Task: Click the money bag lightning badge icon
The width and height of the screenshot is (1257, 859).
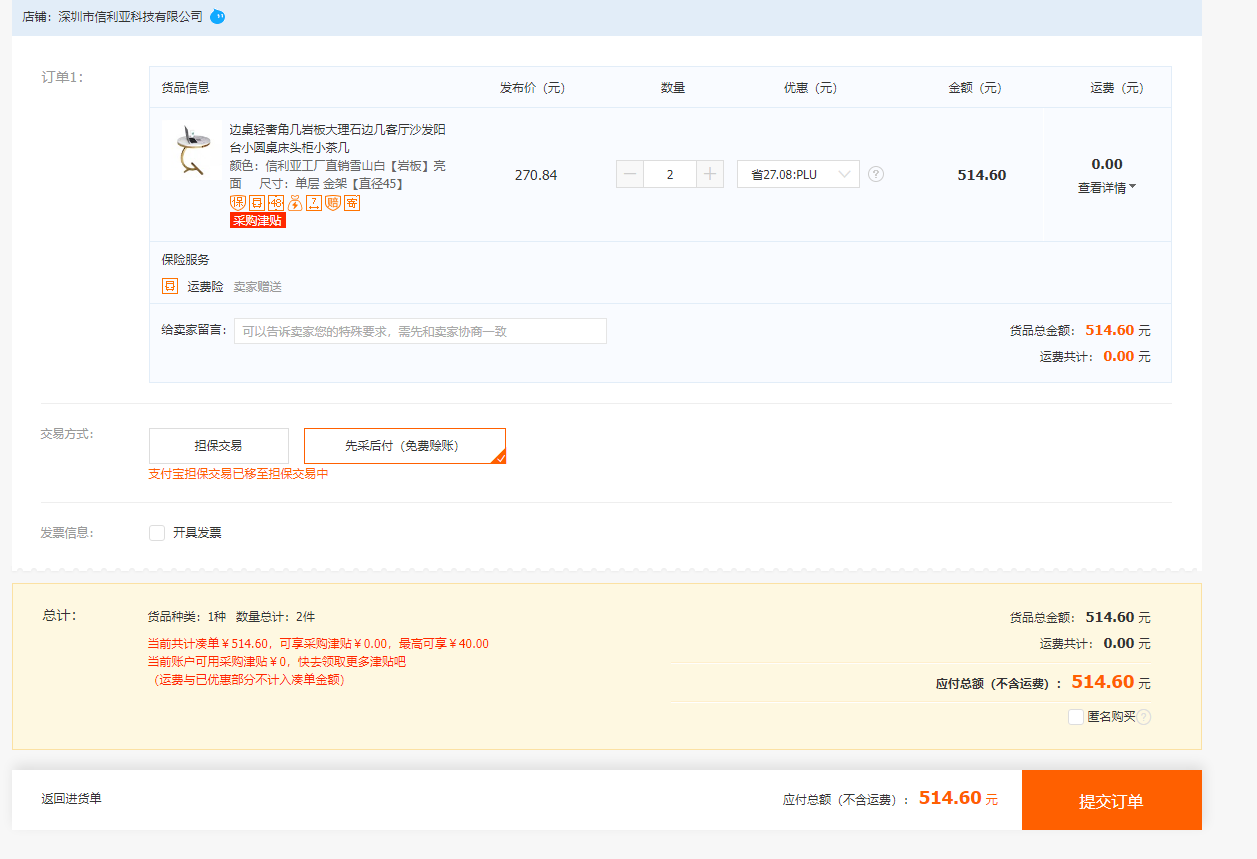Action: pos(295,203)
